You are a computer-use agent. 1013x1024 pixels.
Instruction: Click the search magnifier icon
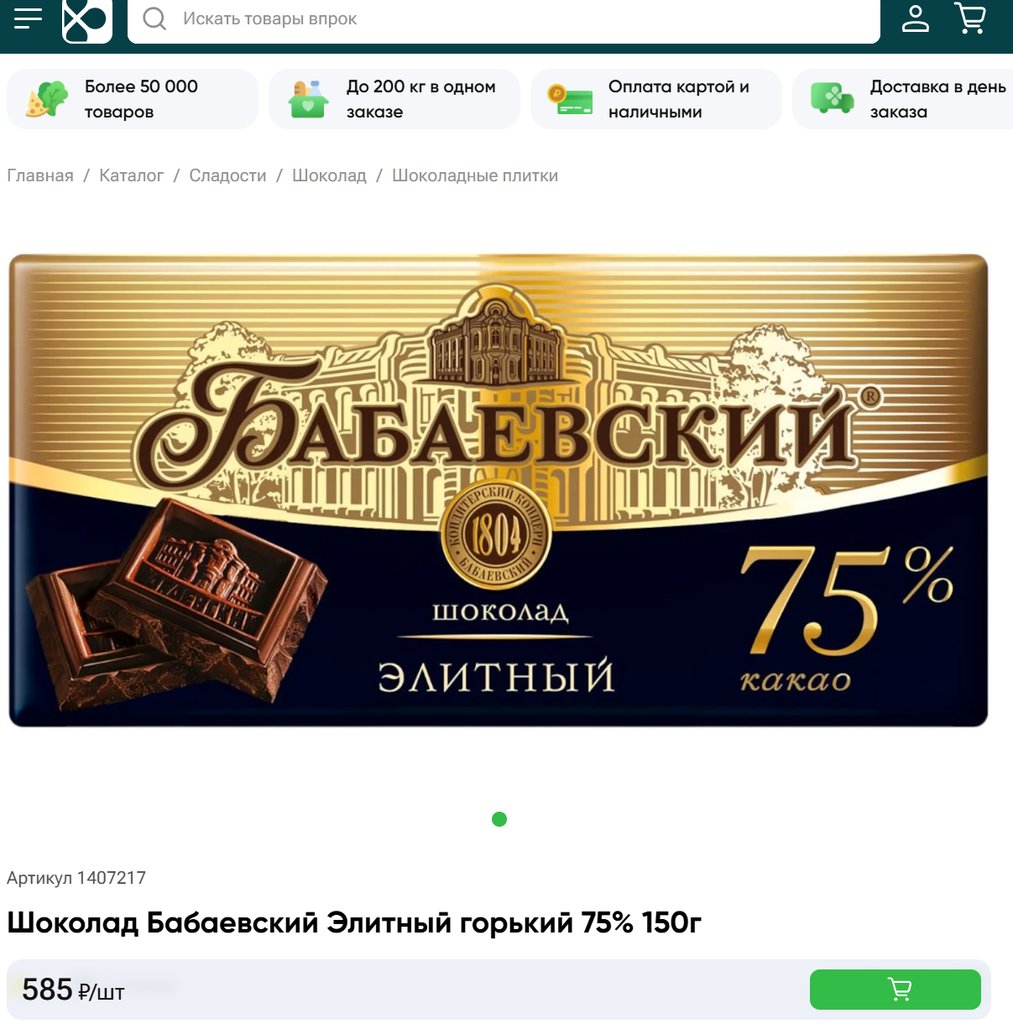point(154,19)
